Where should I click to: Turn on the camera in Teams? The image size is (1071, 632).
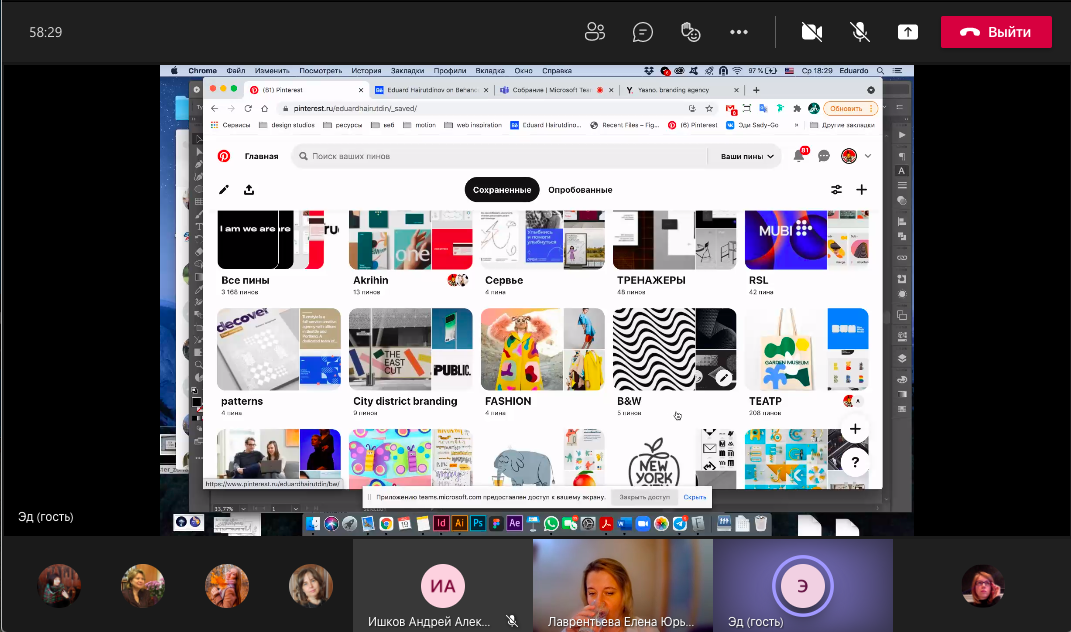(812, 32)
